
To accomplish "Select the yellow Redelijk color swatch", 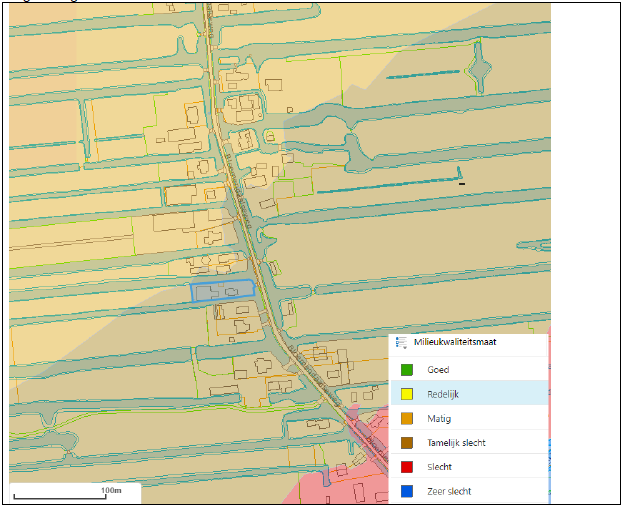I will point(407,394).
